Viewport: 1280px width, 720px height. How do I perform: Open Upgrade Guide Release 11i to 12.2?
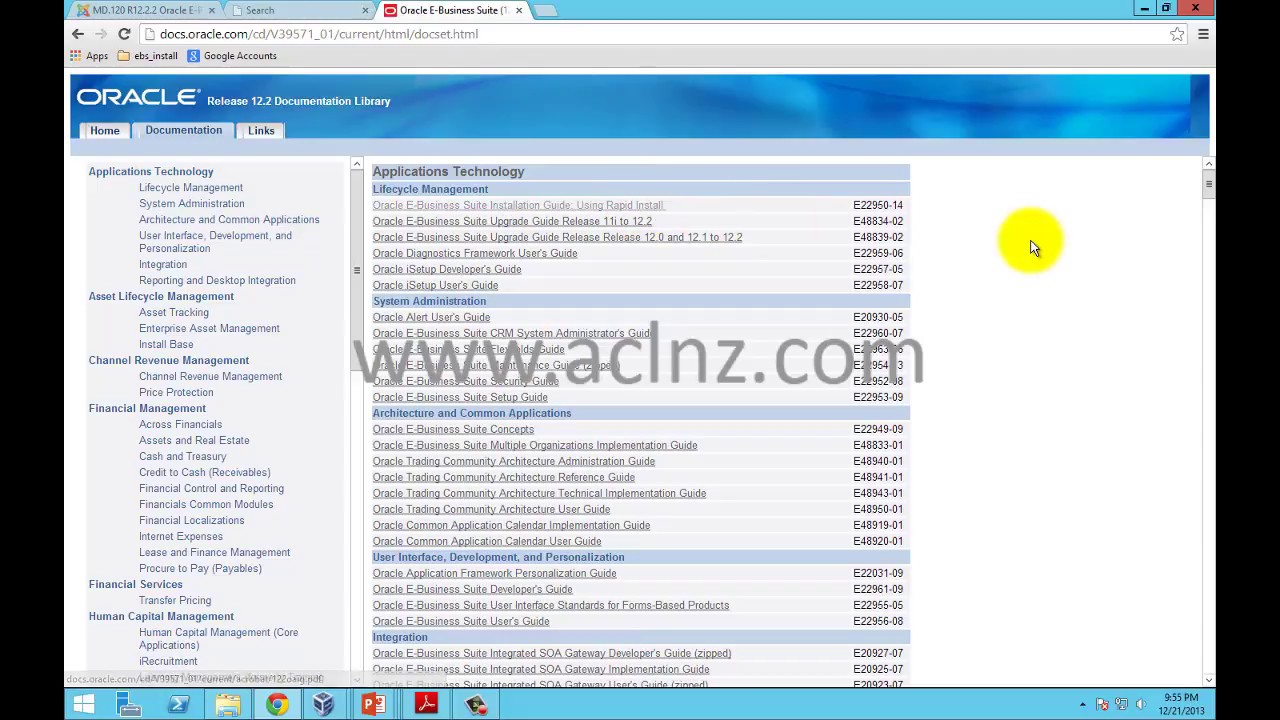click(512, 222)
